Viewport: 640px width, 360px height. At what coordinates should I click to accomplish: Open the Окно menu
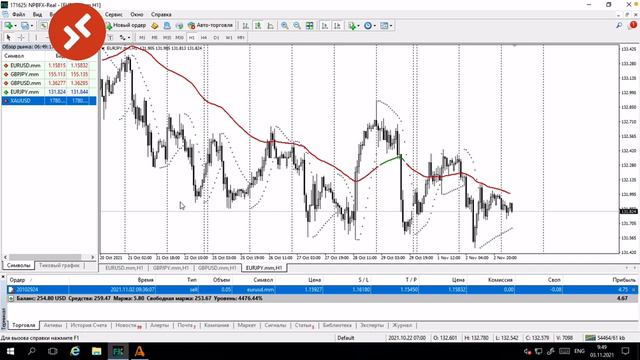click(137, 14)
